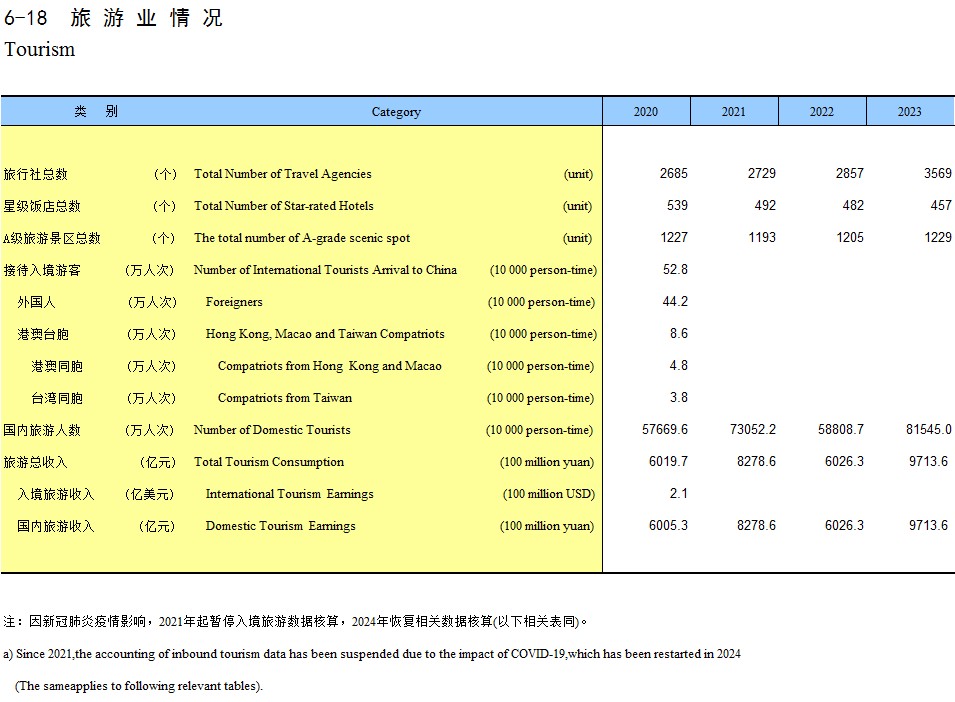
Task: Click the 接待入境游客 row label
Action: pos(42,270)
